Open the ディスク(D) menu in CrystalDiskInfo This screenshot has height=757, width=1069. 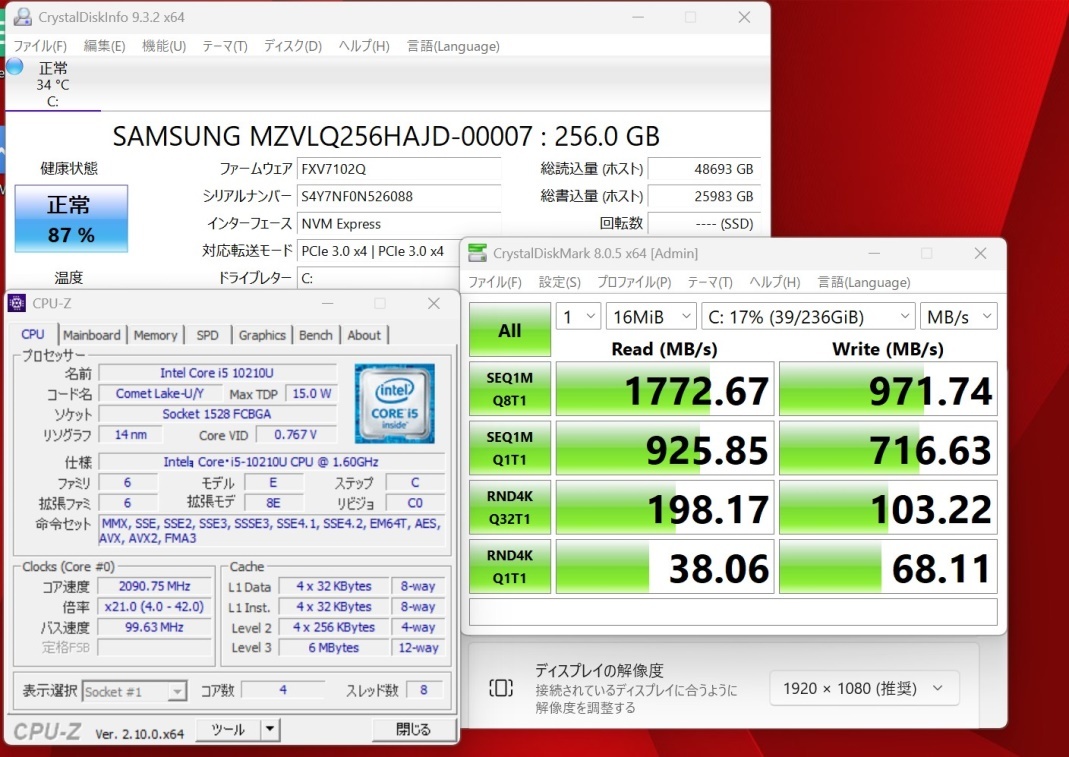(292, 46)
